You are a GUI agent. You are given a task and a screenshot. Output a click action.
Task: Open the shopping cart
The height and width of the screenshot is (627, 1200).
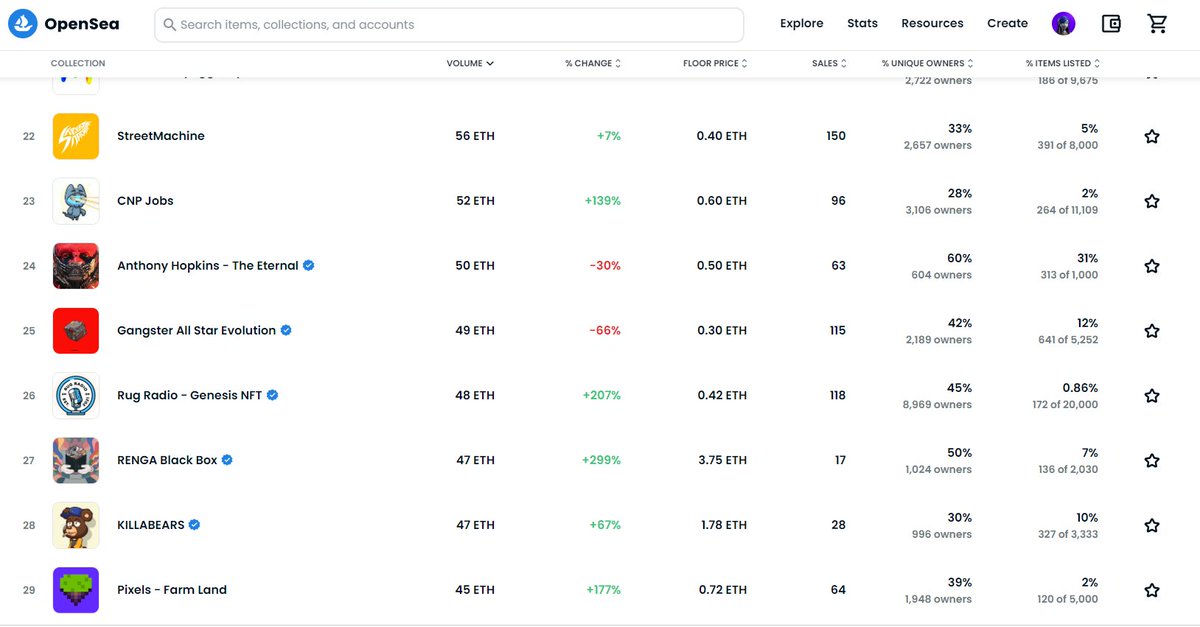(1157, 24)
